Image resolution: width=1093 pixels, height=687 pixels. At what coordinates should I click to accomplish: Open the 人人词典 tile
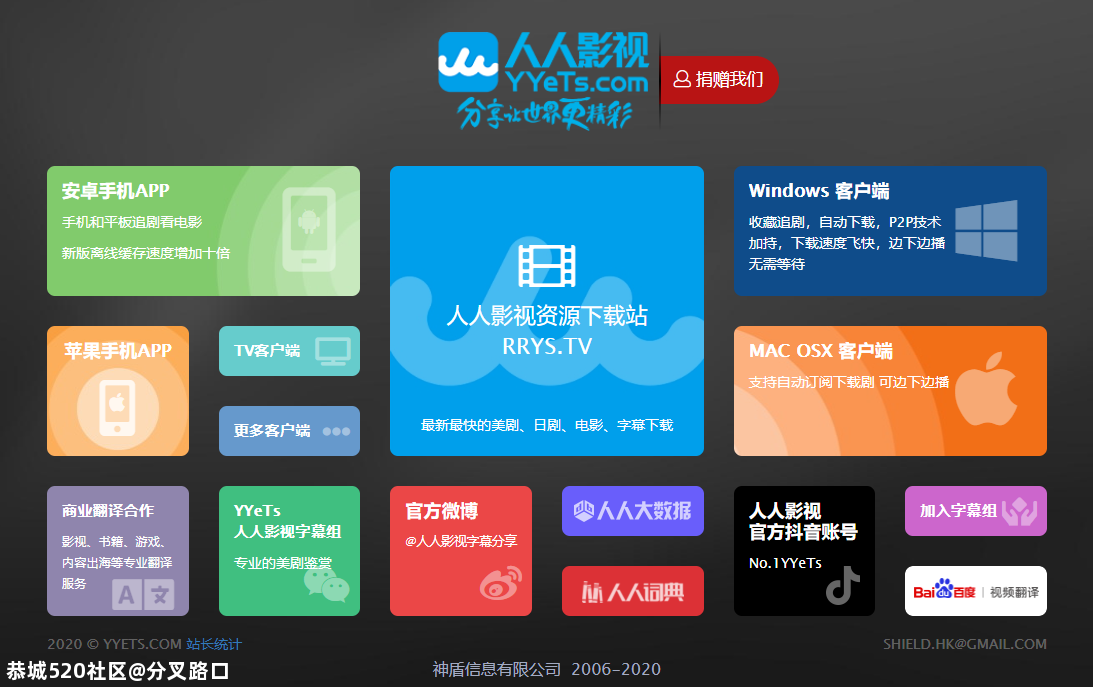click(633, 591)
